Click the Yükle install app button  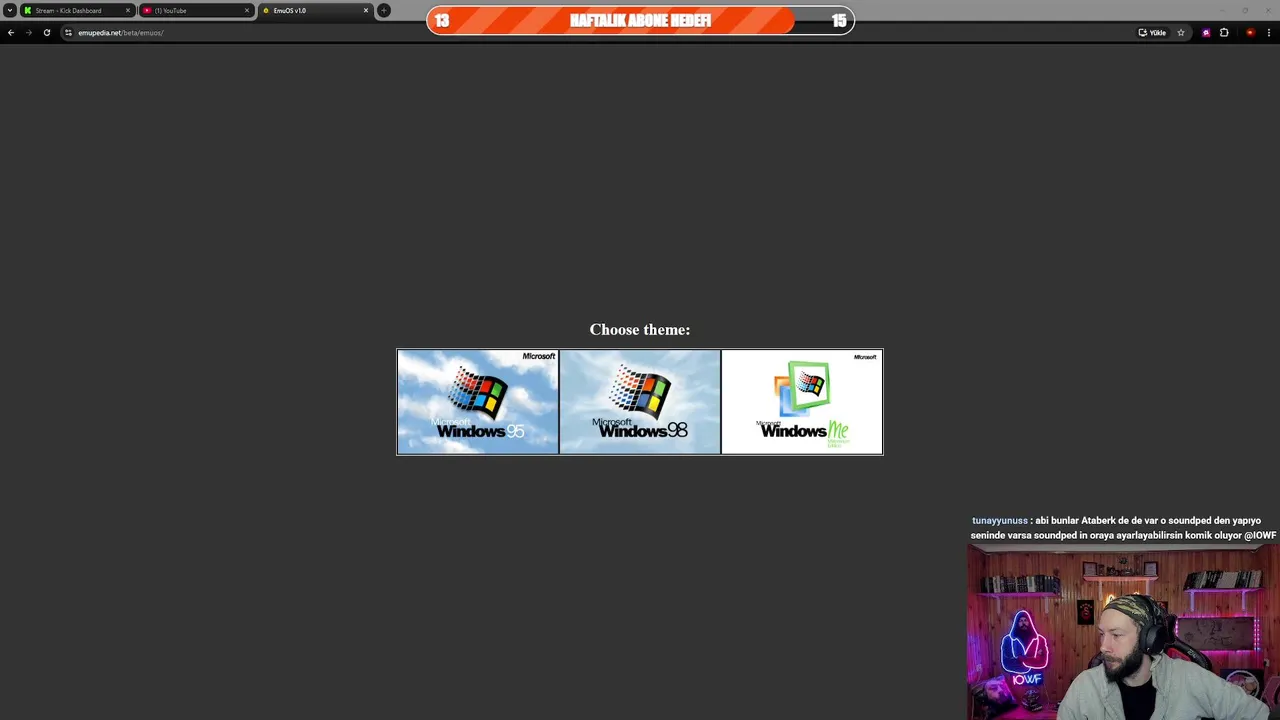point(1152,33)
